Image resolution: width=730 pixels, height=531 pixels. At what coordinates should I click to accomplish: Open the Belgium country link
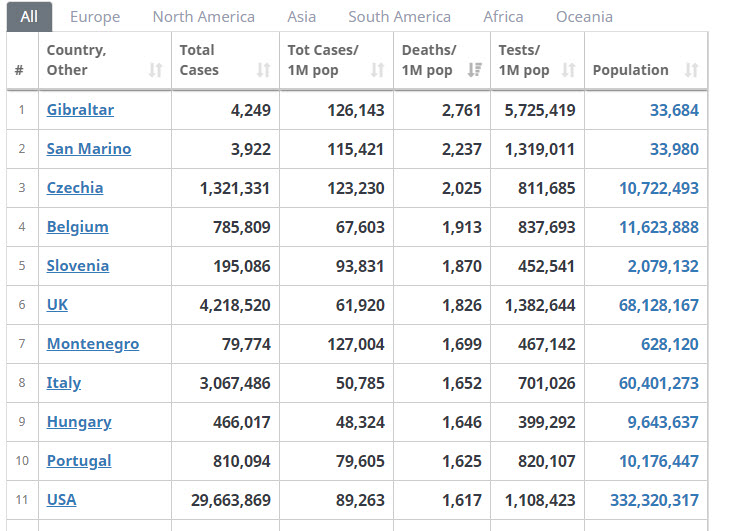[x=77, y=227]
